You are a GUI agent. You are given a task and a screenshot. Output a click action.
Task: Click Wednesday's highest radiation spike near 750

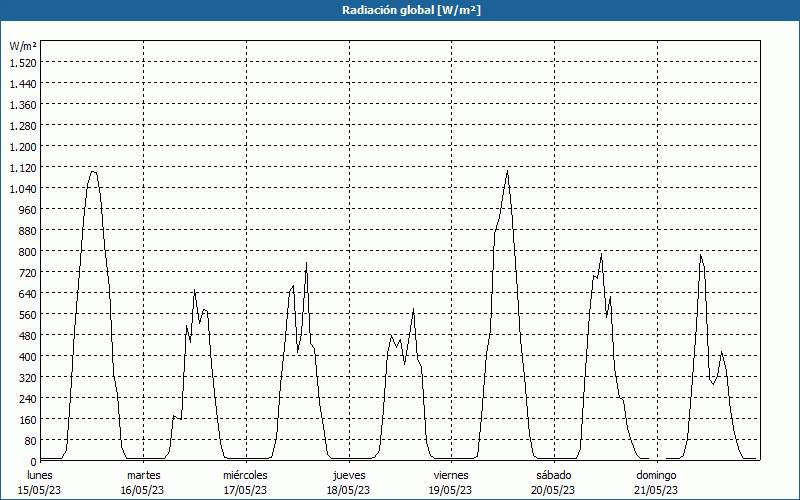point(306,263)
